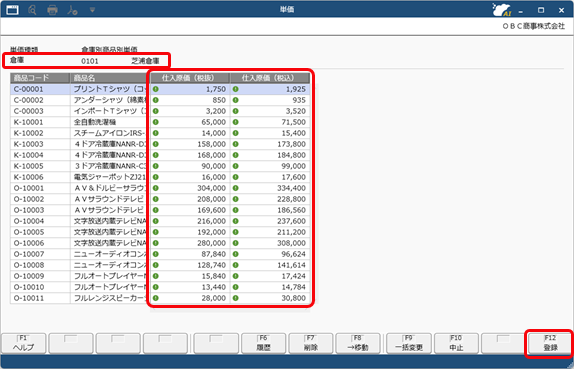Click warehouse name 芝浦倉庫

[x=145, y=61]
